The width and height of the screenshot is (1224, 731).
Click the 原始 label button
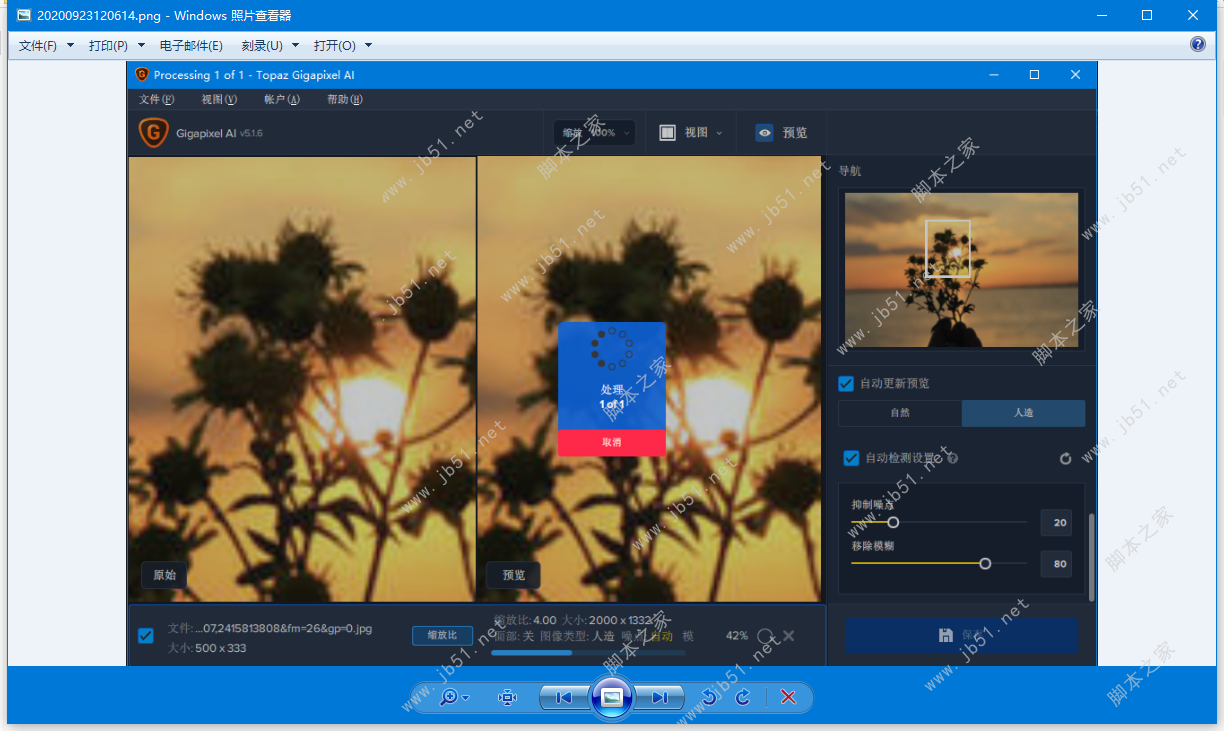point(164,575)
